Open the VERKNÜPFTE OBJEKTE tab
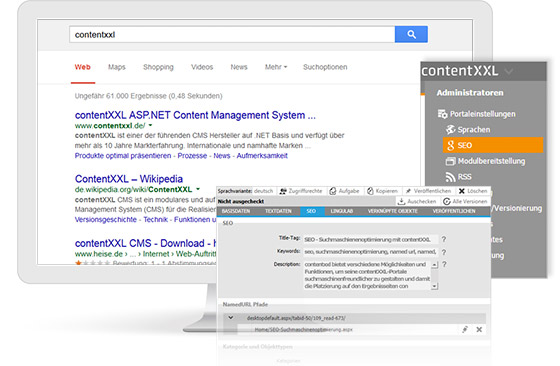The width and height of the screenshot is (560, 366). (392, 211)
